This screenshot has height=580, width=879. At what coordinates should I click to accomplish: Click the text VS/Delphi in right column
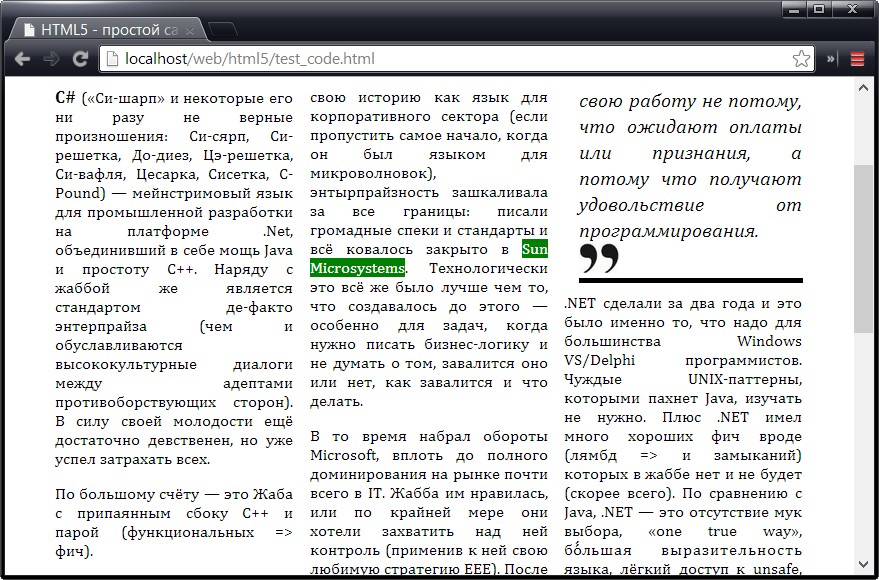click(x=599, y=360)
